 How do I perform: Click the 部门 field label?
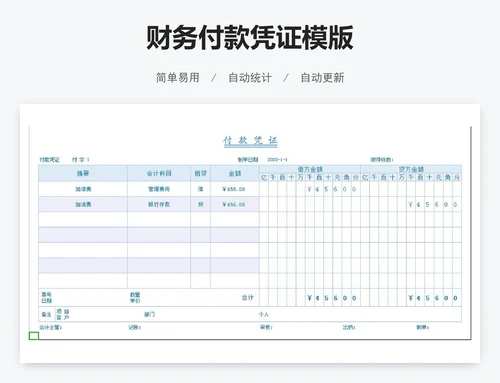coord(149,314)
